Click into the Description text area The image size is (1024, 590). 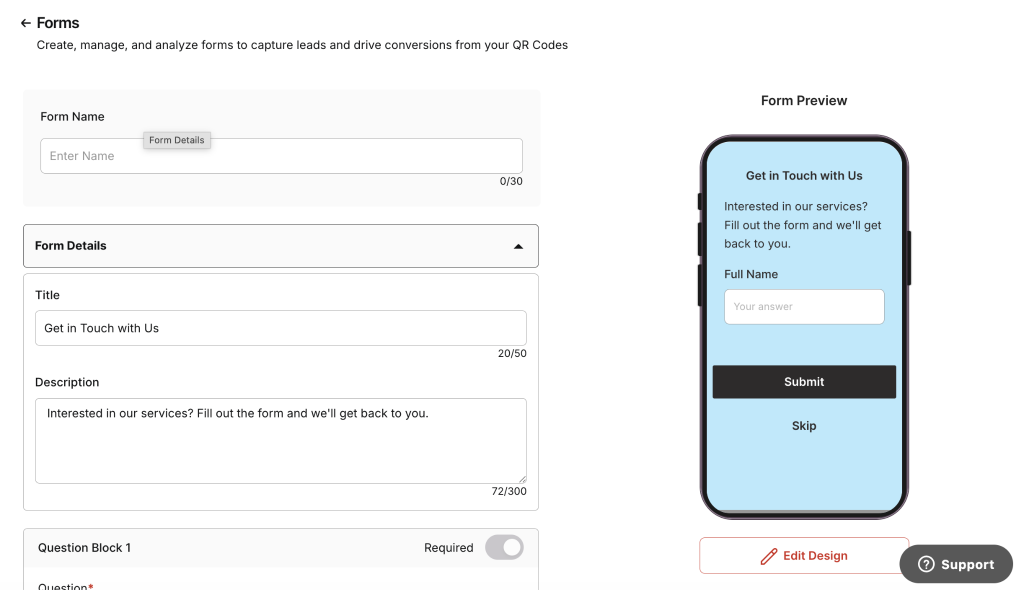[281, 441]
